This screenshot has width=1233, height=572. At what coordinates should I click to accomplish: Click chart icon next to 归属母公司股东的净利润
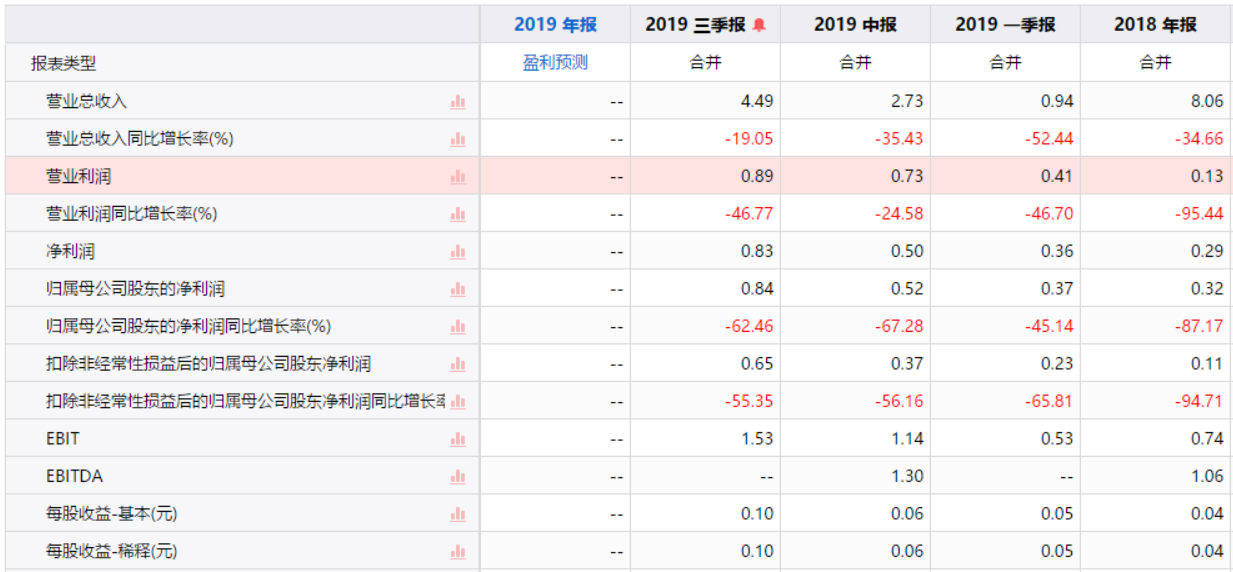tap(458, 289)
